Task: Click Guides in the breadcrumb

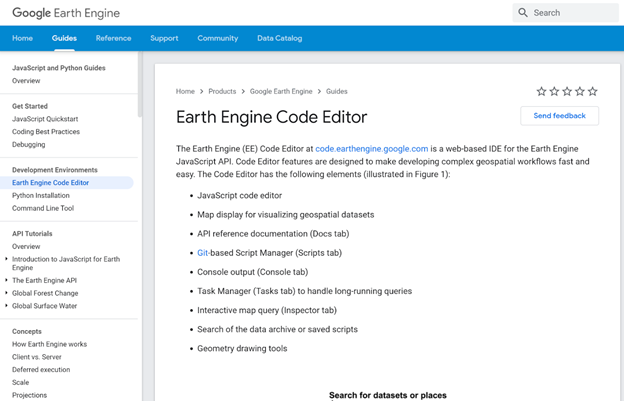Action: coord(337,91)
